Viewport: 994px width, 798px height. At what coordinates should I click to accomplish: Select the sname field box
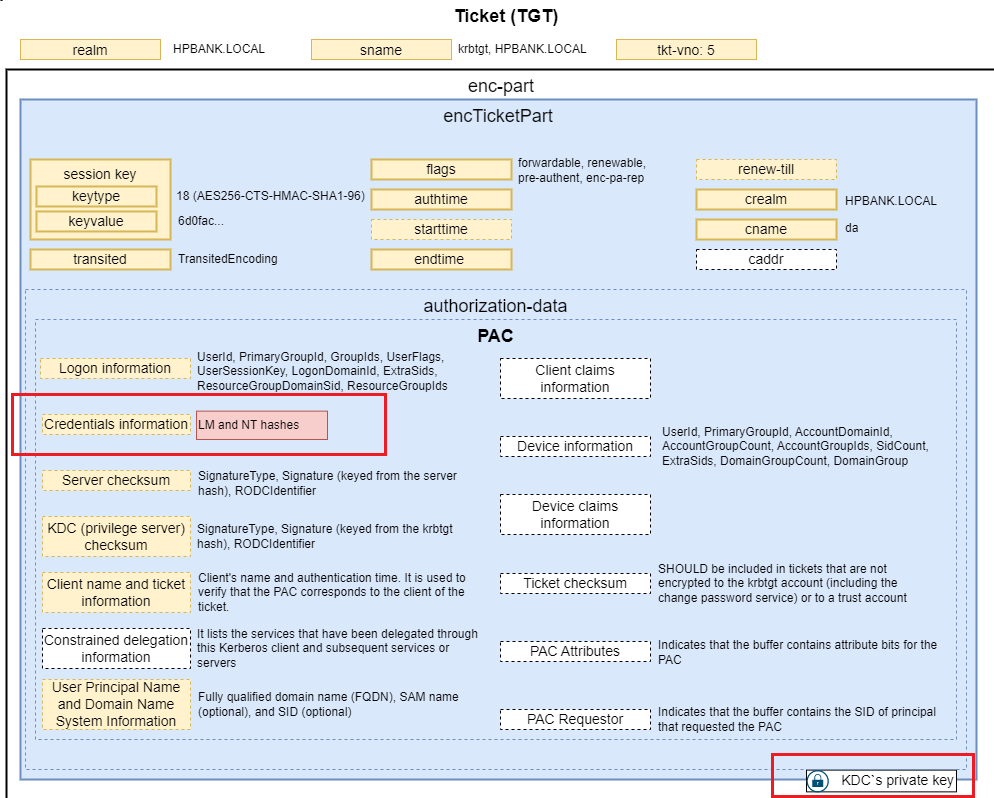pos(381,49)
